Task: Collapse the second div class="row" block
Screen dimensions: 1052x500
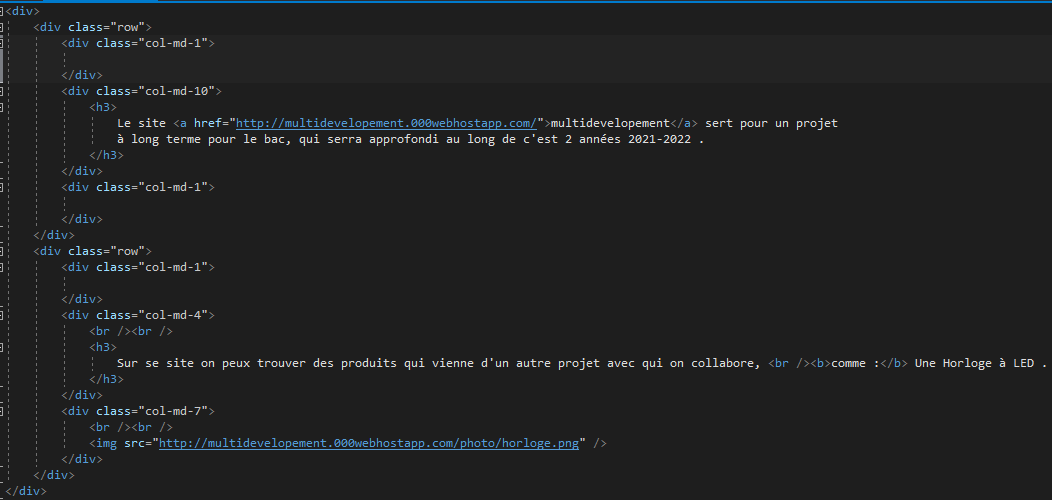Action: coord(1,251)
